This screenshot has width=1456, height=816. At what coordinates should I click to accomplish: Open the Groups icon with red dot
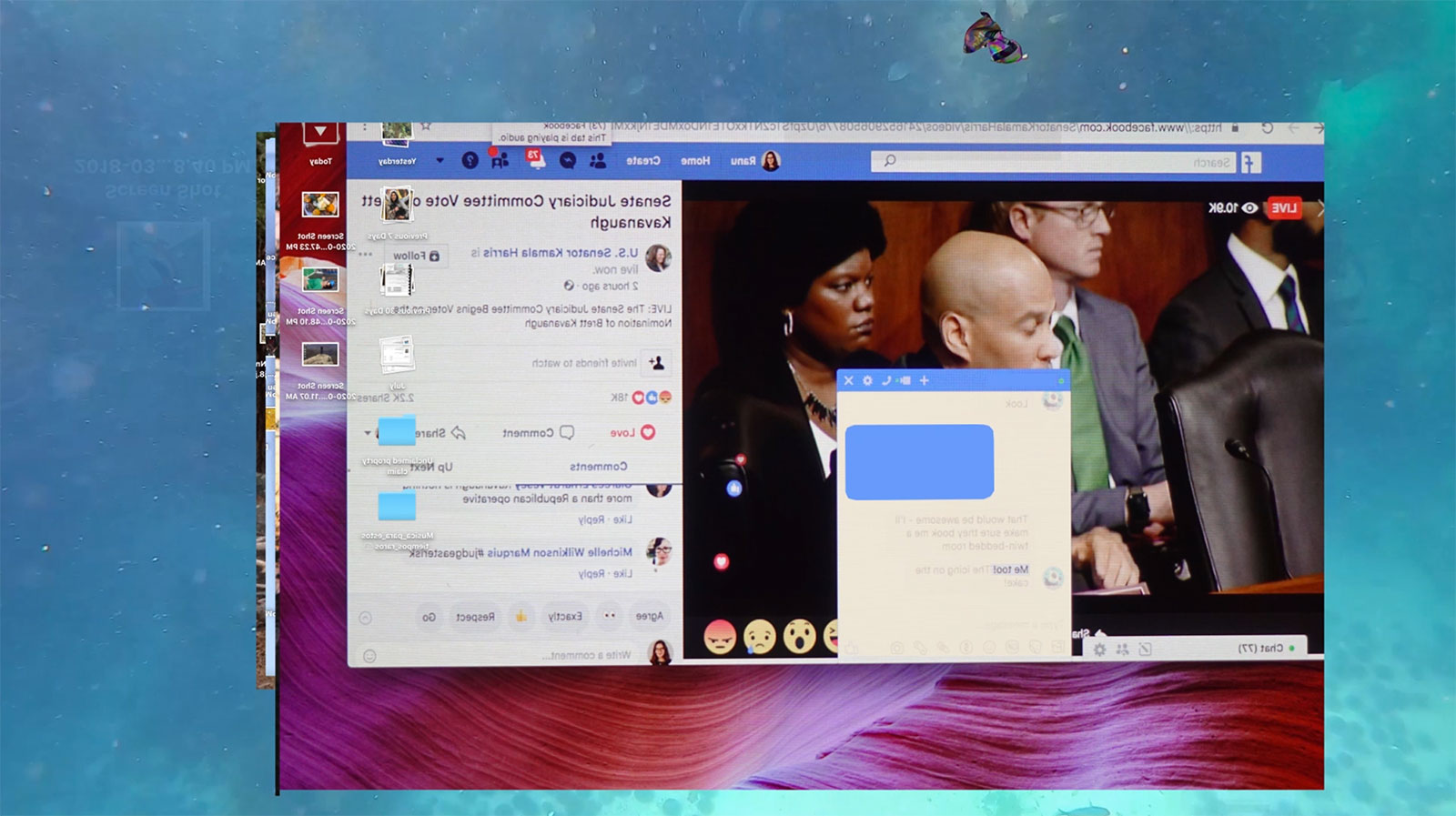click(500, 160)
